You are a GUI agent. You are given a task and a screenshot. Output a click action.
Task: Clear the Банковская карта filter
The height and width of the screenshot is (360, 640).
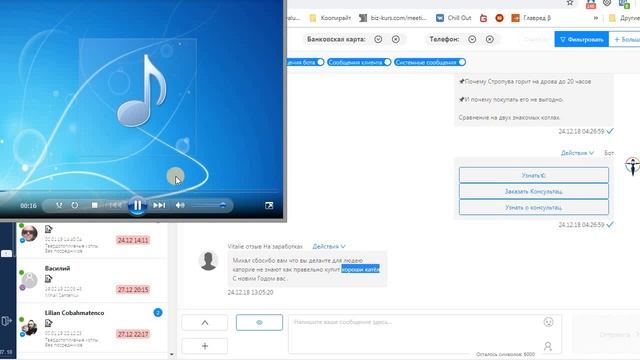396,39
